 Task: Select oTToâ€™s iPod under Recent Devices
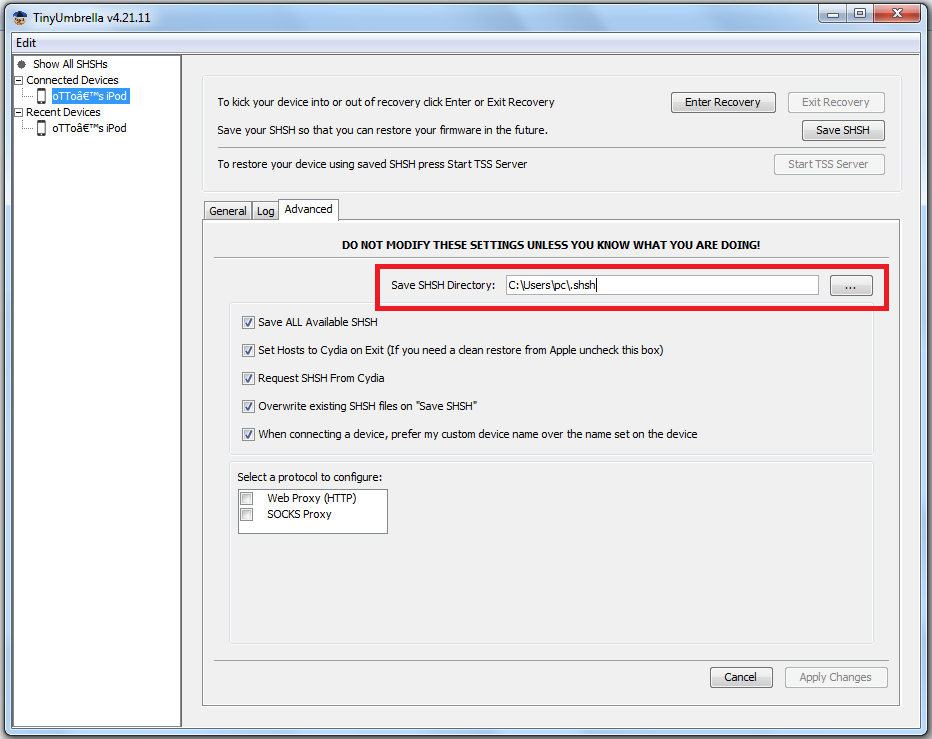click(x=89, y=128)
